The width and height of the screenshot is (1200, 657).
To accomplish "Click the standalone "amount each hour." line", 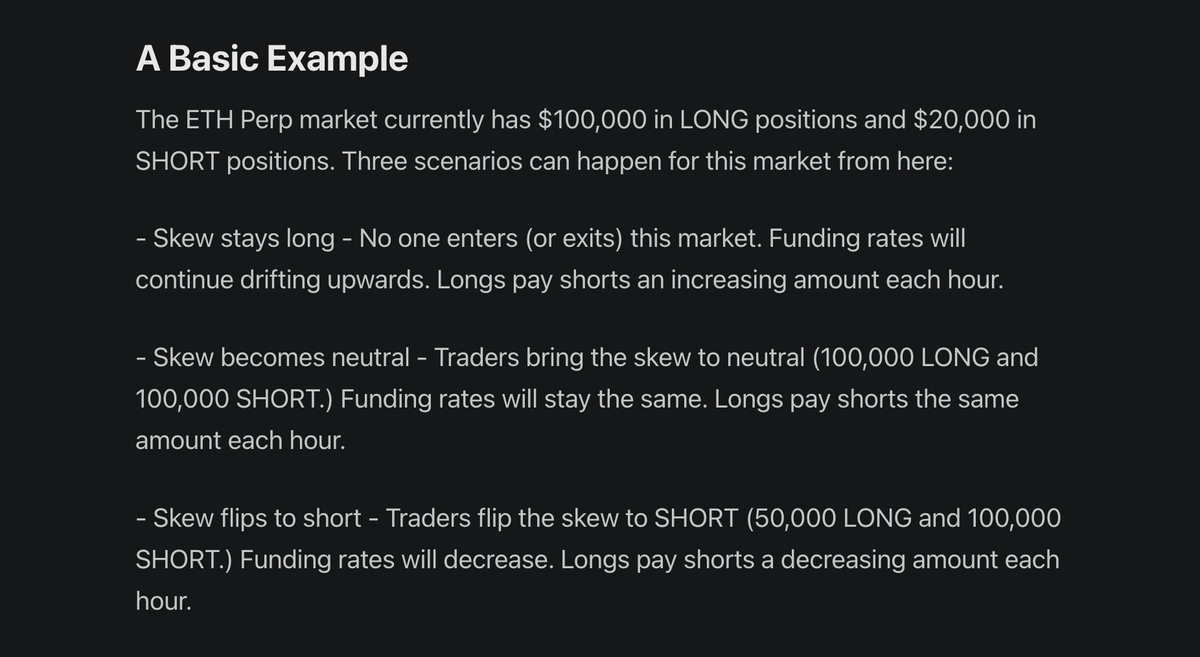I will (x=240, y=441).
